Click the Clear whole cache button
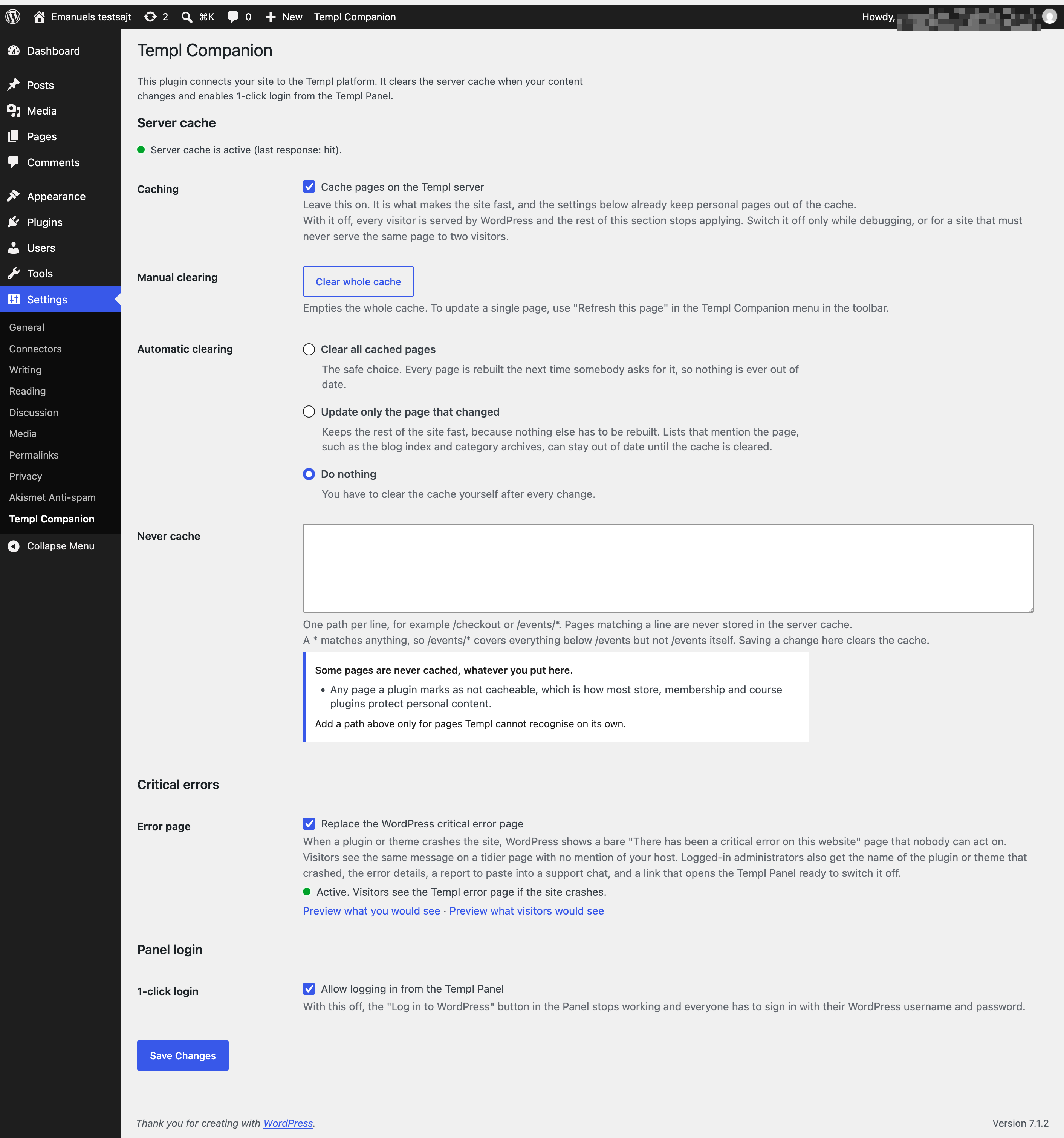Screen dimensions: 1064x1138 coord(358,281)
